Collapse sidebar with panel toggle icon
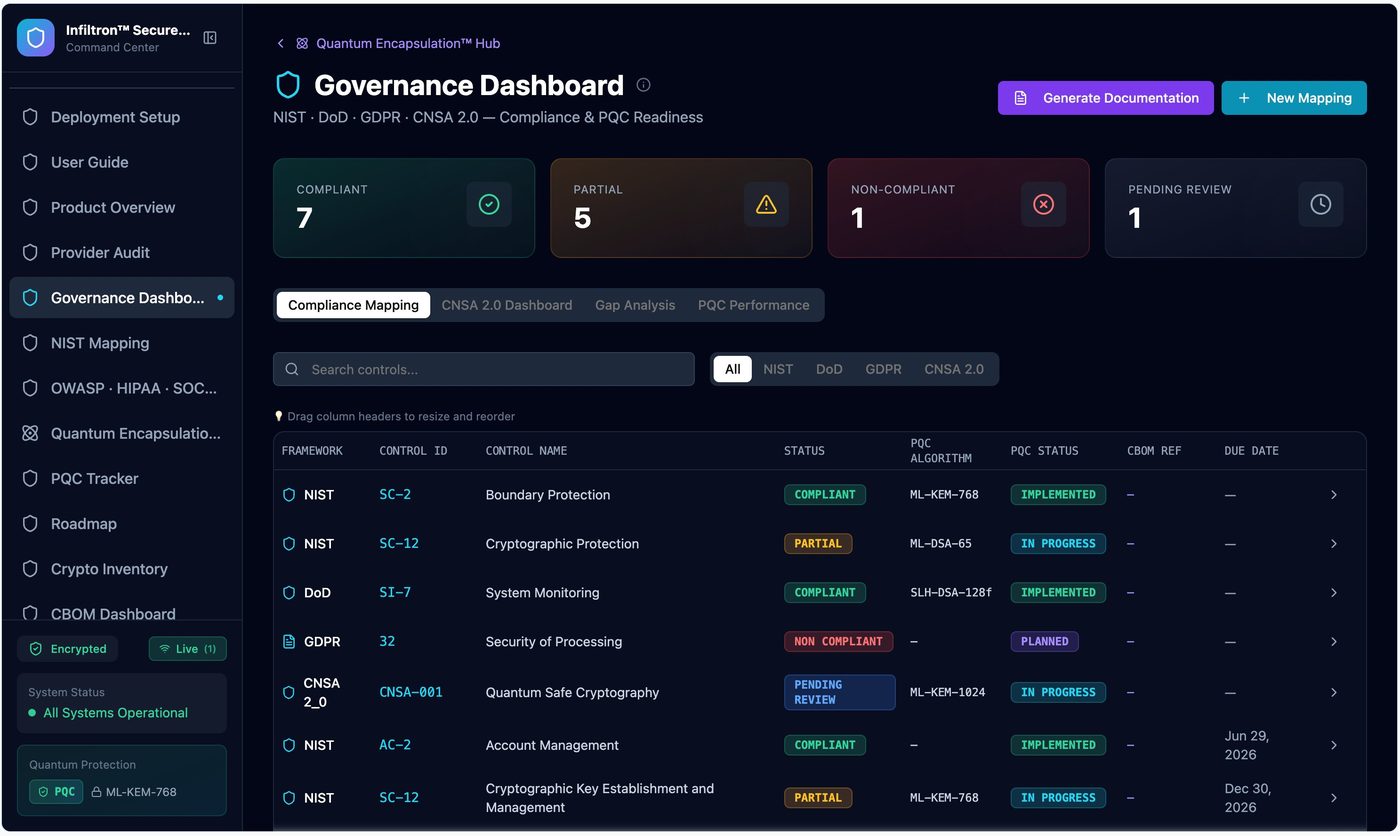The width and height of the screenshot is (1400, 836). click(210, 38)
